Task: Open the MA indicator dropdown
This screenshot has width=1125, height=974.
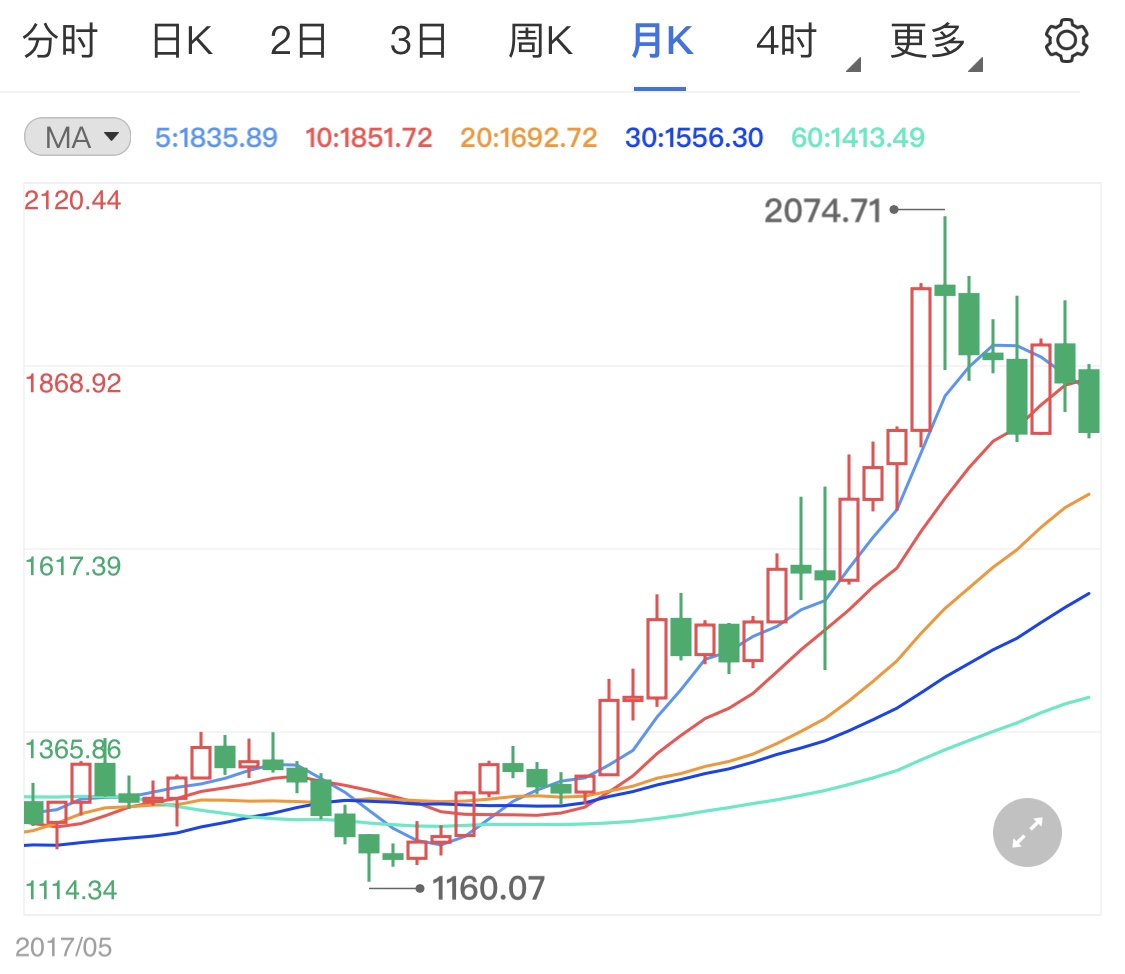Action: pyautogui.click(x=76, y=138)
